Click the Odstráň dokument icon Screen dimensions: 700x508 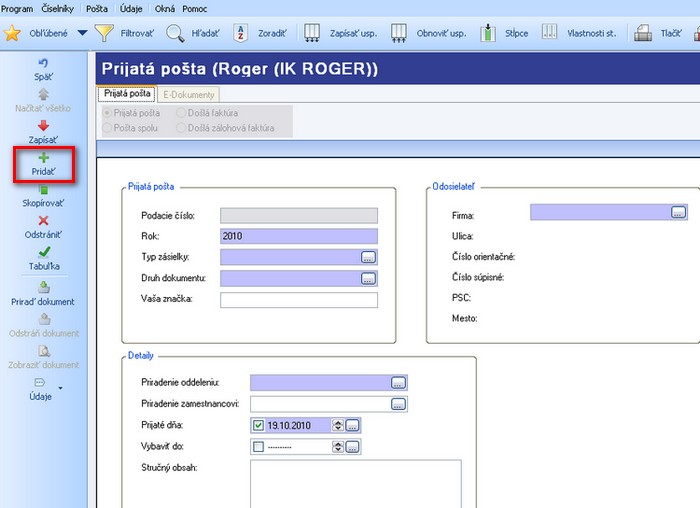(44, 319)
